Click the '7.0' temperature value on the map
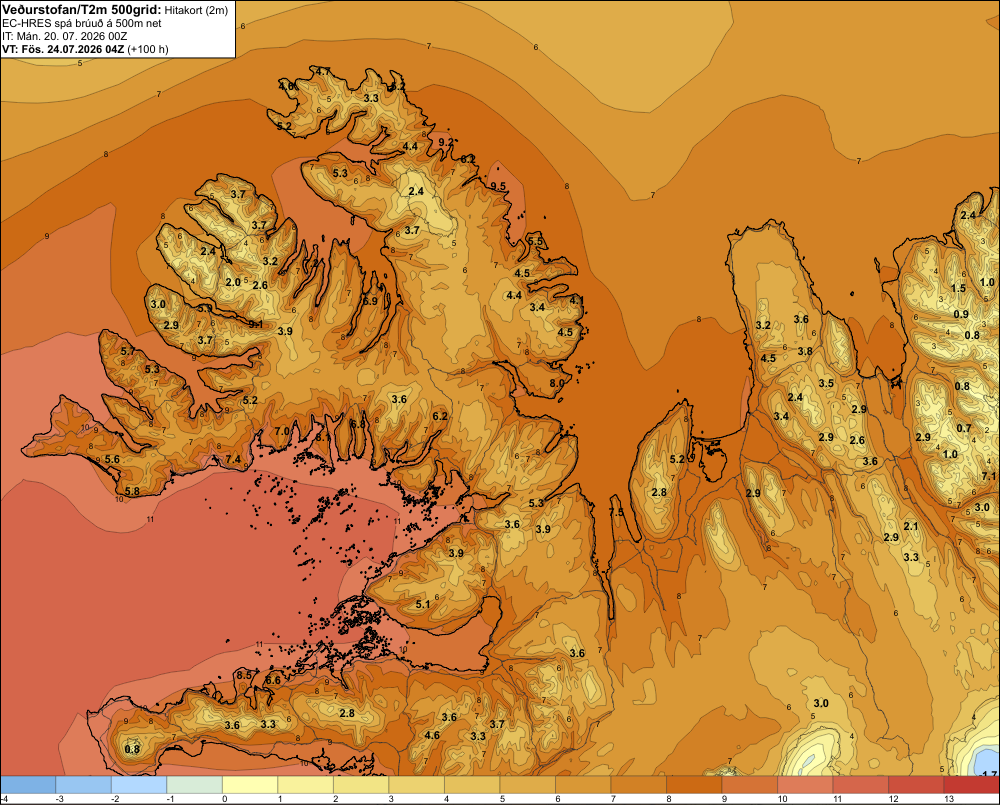 (282, 431)
